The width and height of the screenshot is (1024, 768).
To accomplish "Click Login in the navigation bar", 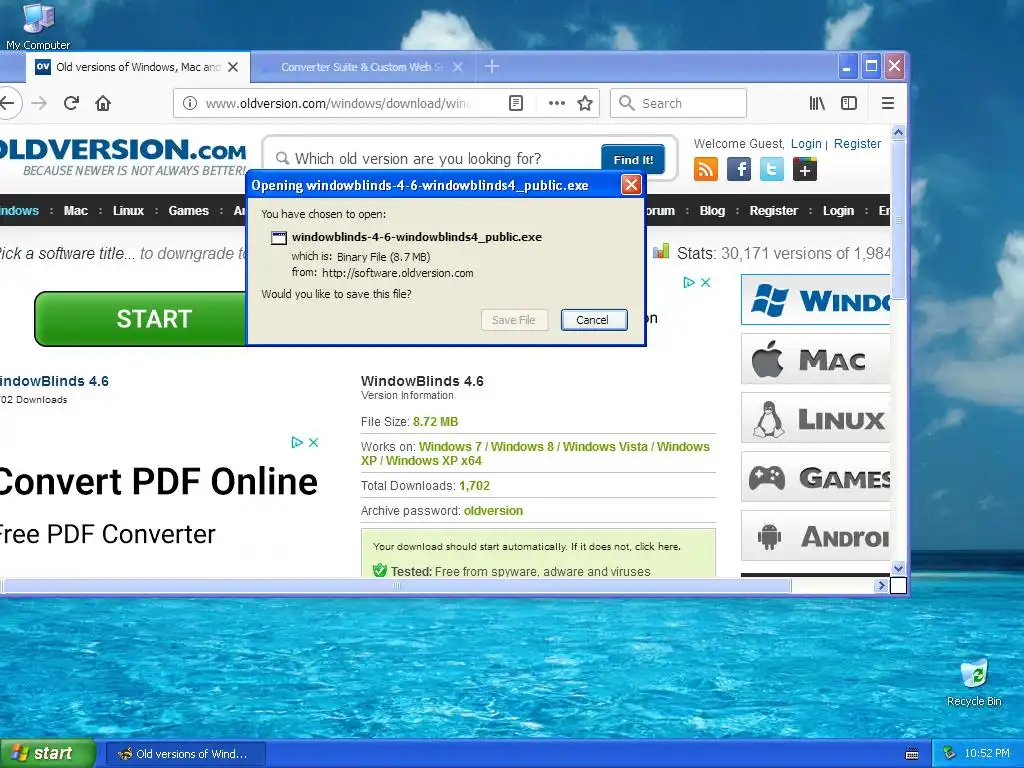I will click(839, 211).
